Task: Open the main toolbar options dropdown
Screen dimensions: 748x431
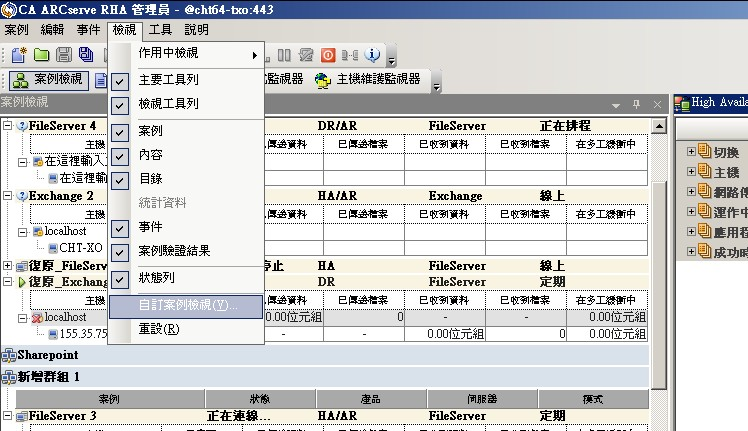Action: (x=392, y=56)
